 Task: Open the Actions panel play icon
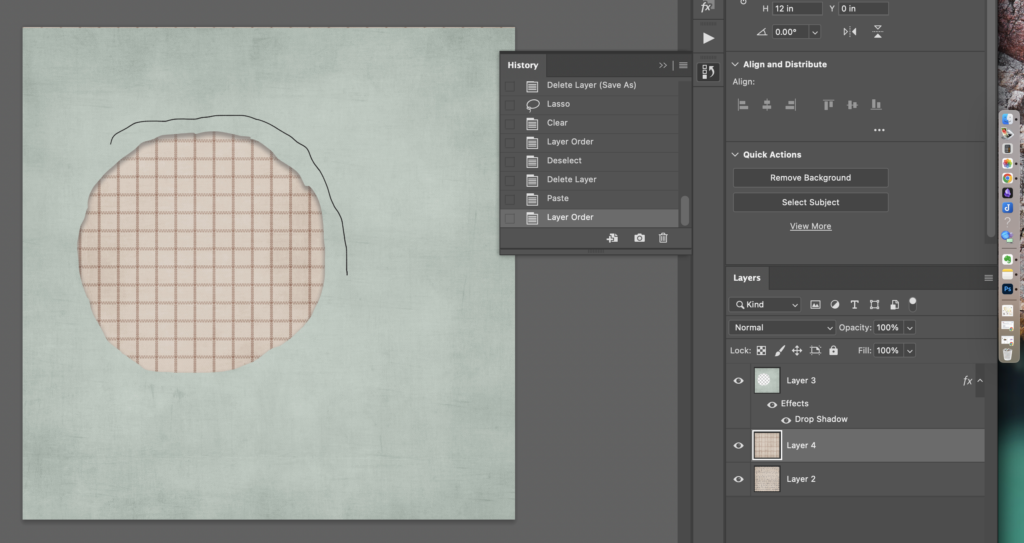point(708,39)
